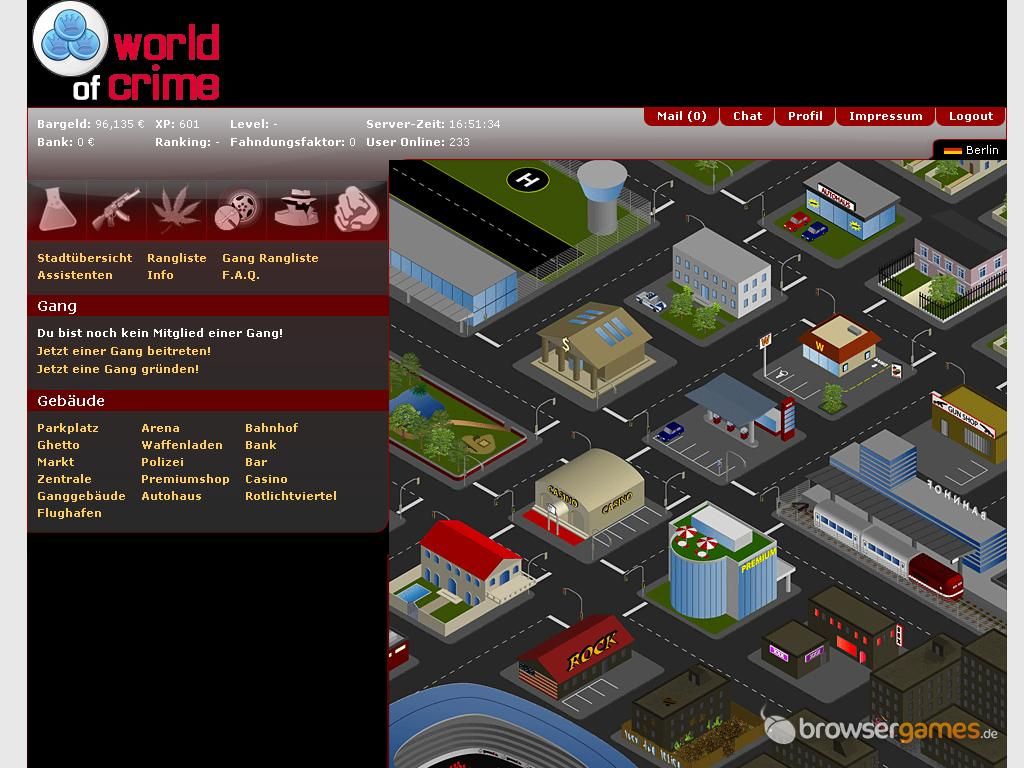Go to Autohaus text link
The image size is (1024, 768).
[x=171, y=496]
